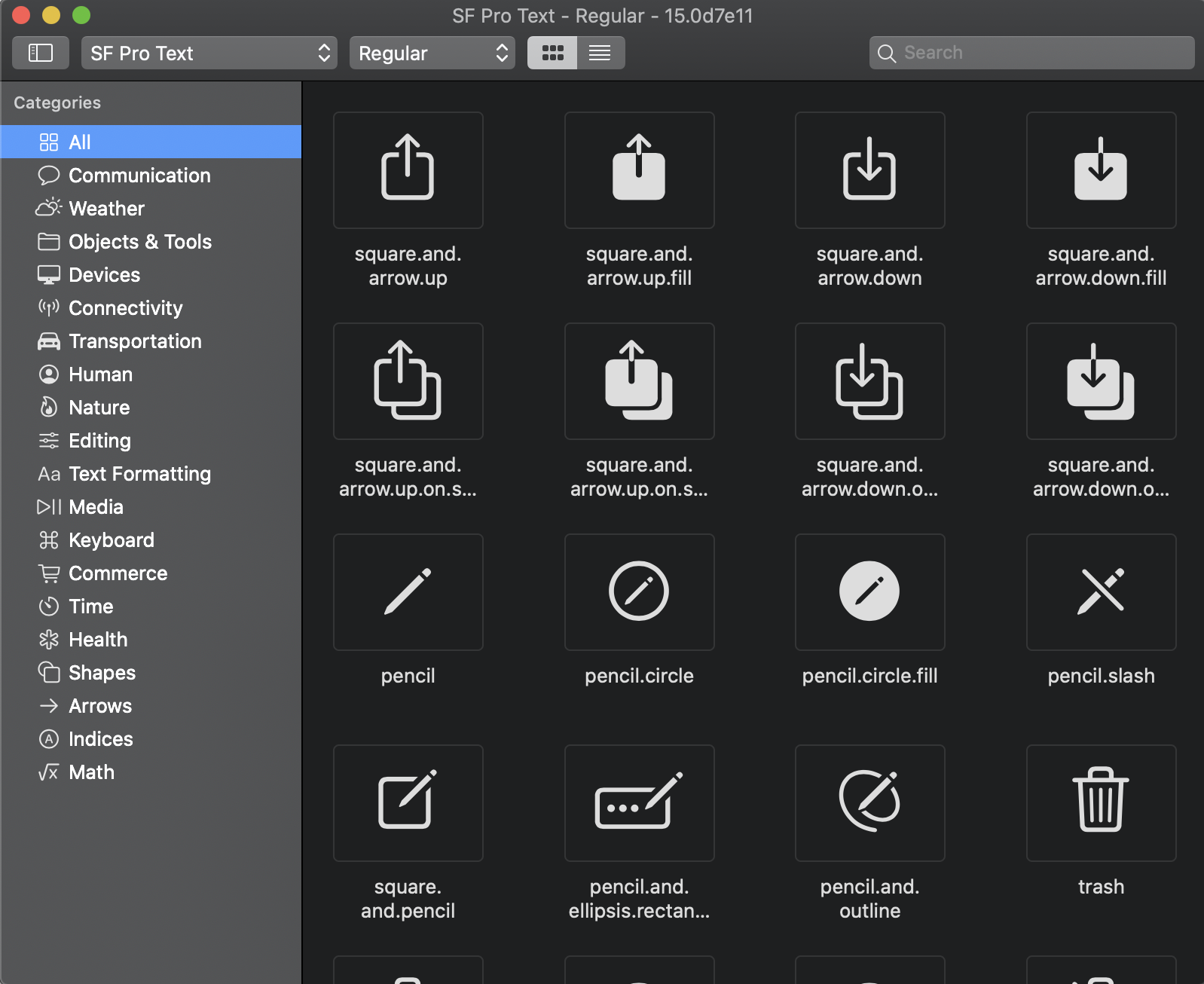Select the square.and.arrow.down symbol

869,170
